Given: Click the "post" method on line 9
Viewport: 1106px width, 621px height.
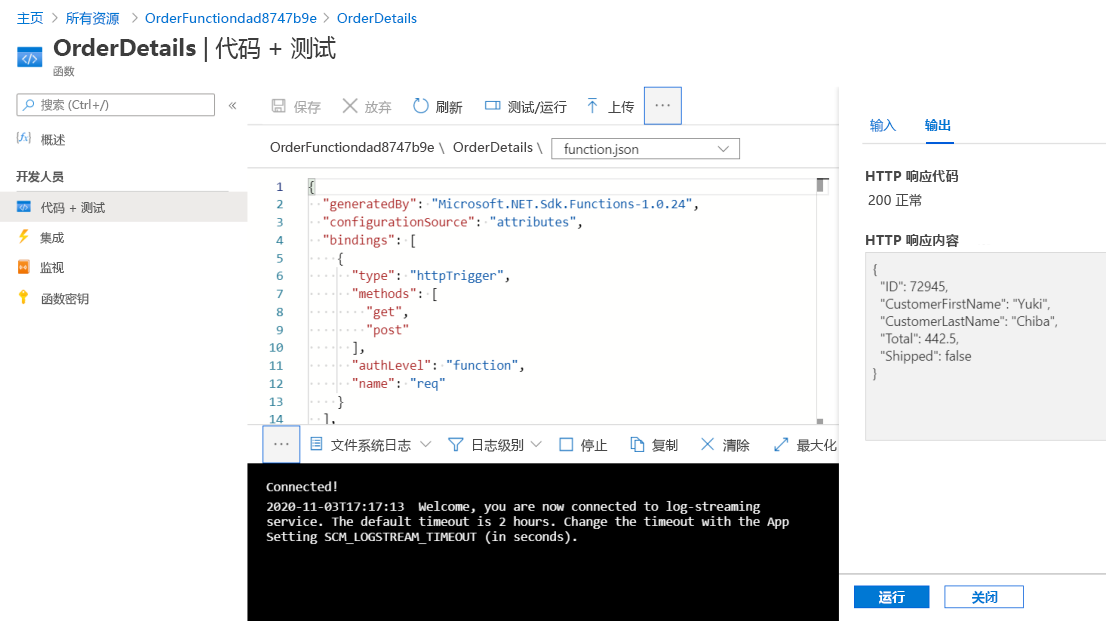Looking at the screenshot, I should 387,330.
